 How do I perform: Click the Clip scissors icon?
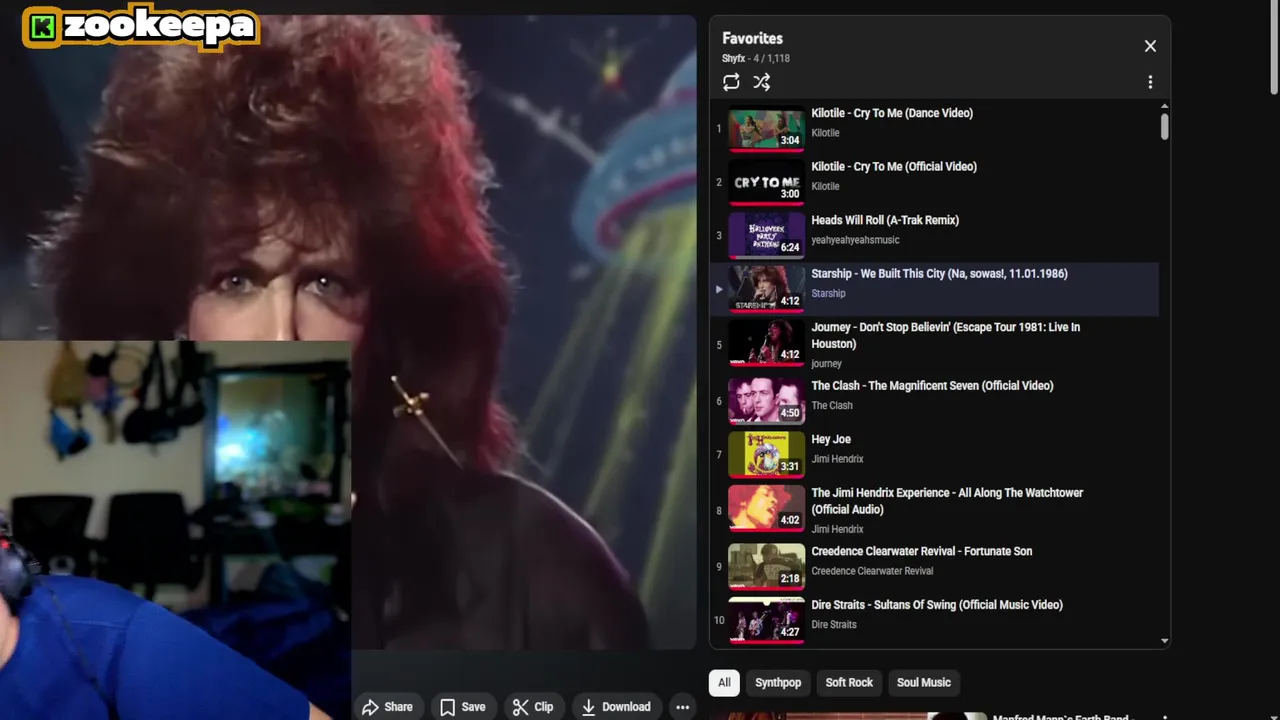tap(520, 707)
